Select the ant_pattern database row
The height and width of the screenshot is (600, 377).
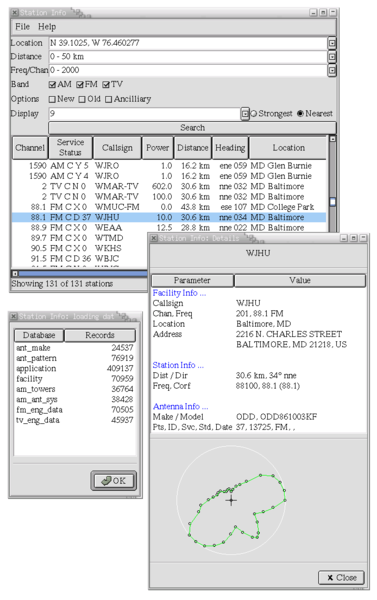(75, 359)
